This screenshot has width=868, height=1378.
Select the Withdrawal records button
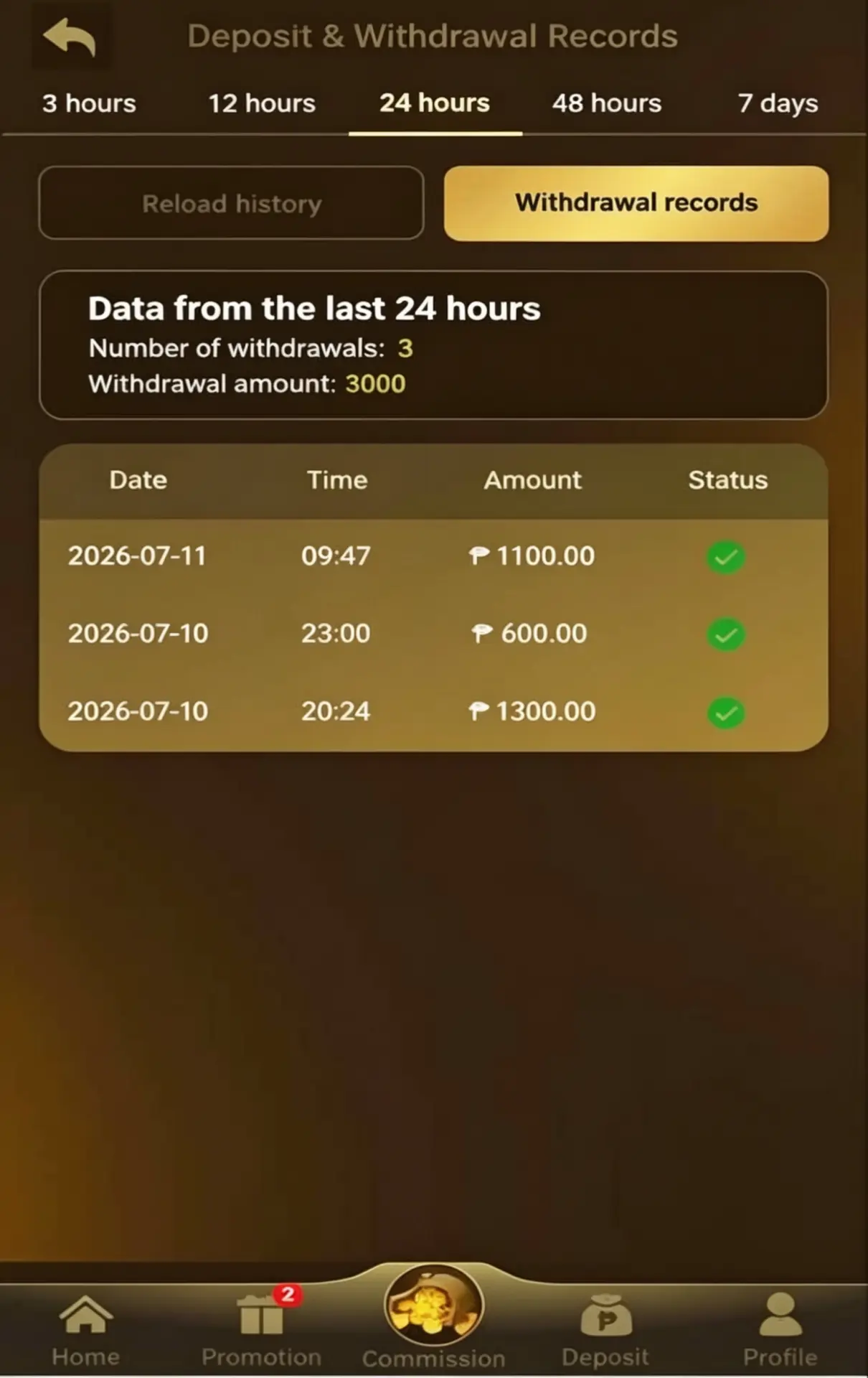(636, 203)
